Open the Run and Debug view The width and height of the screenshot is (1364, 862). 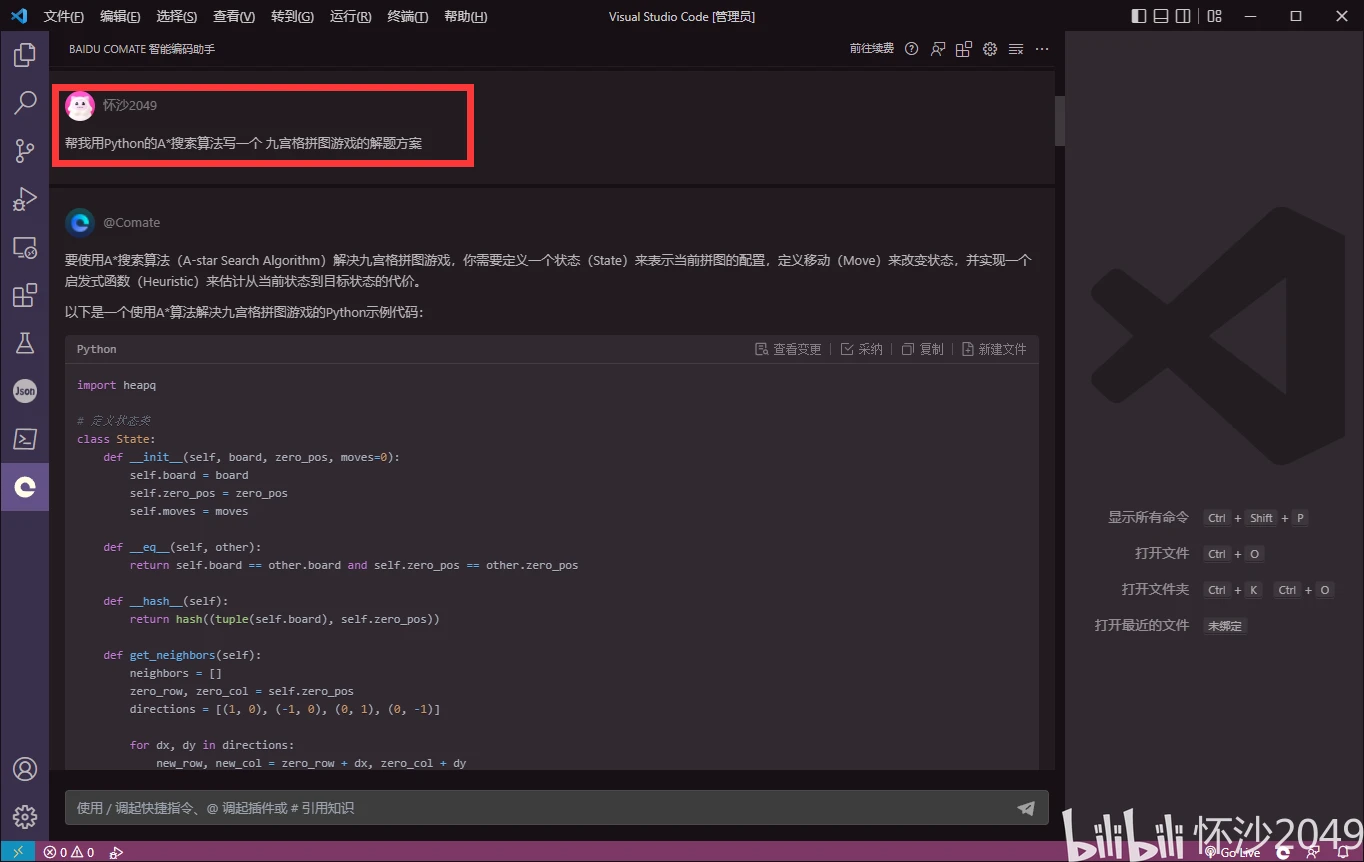click(x=25, y=199)
